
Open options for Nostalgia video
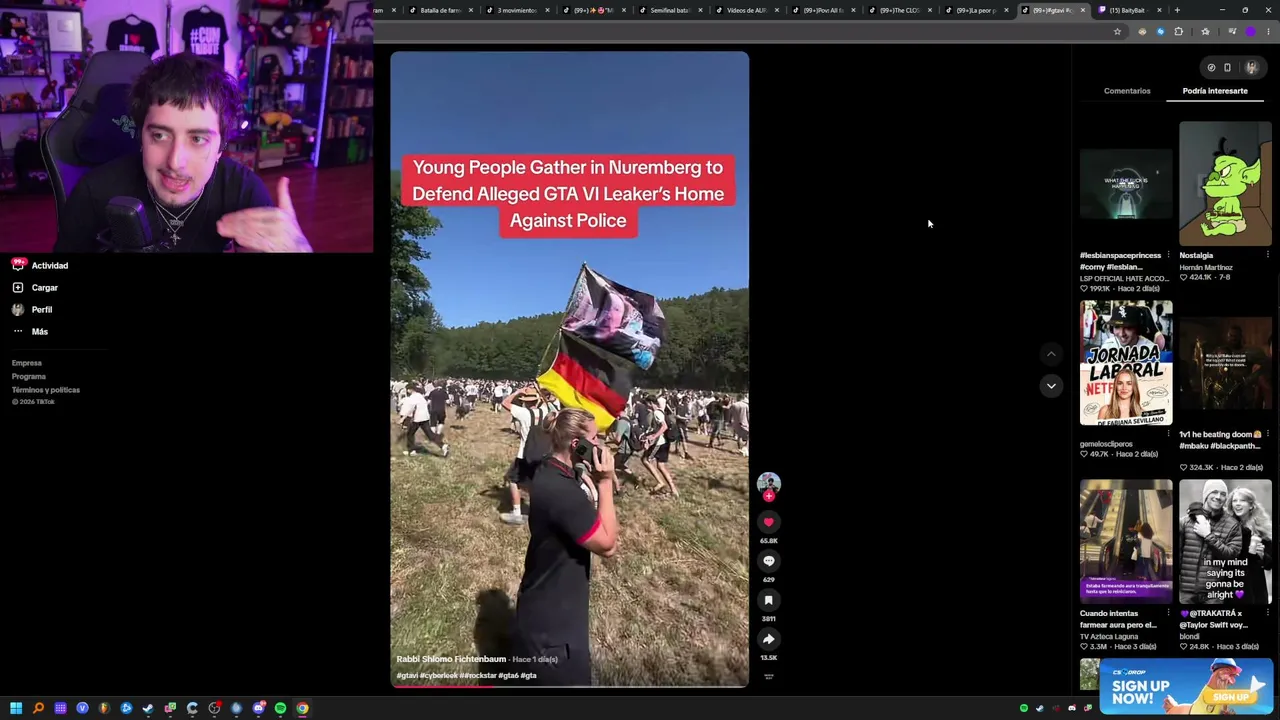[x=1267, y=255]
